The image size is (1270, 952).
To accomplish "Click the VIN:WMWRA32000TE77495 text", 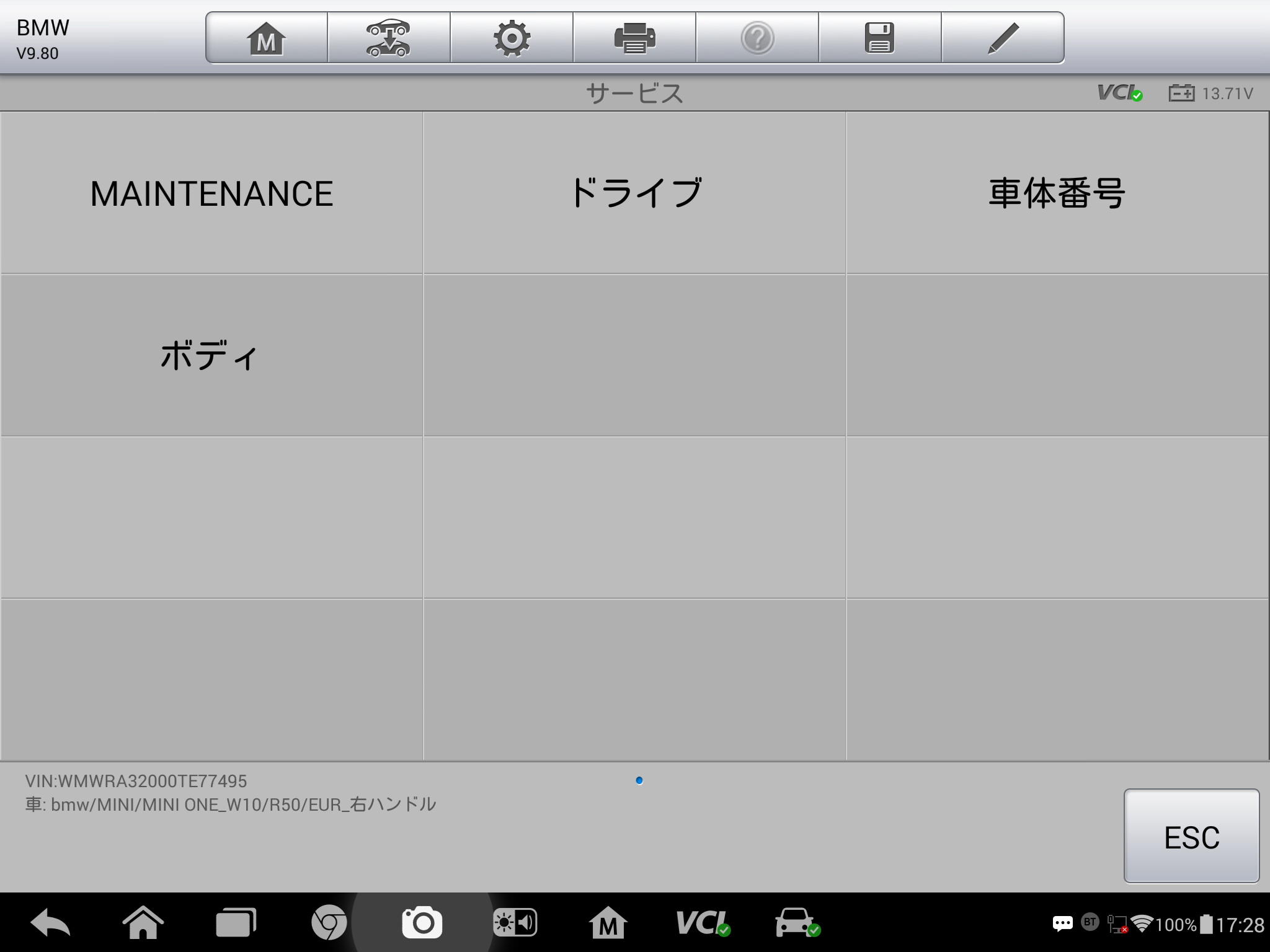I will point(136,781).
